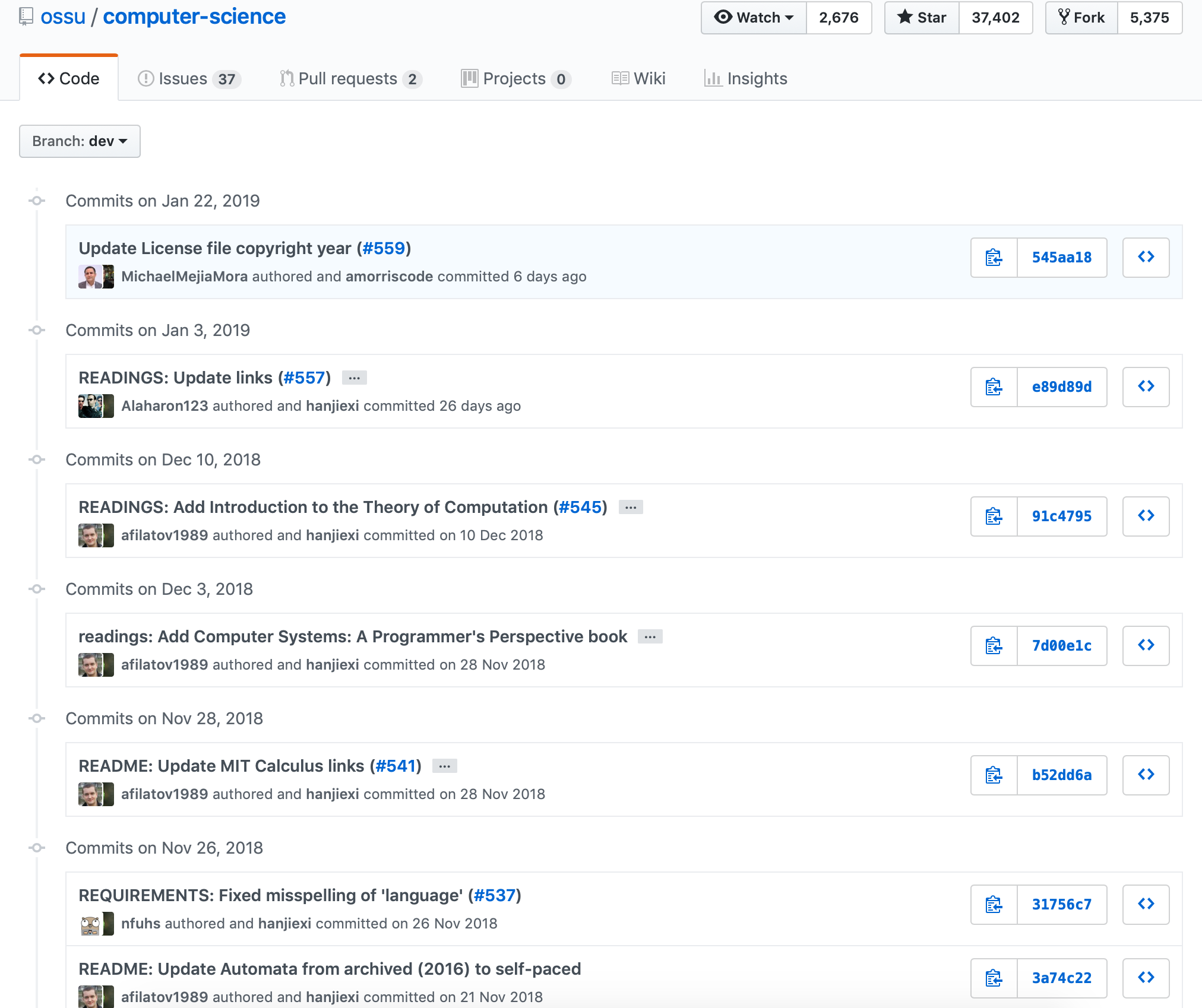Copy full SHA for commit 7d00e1c
The height and width of the screenshot is (1008, 1202).
click(x=994, y=646)
